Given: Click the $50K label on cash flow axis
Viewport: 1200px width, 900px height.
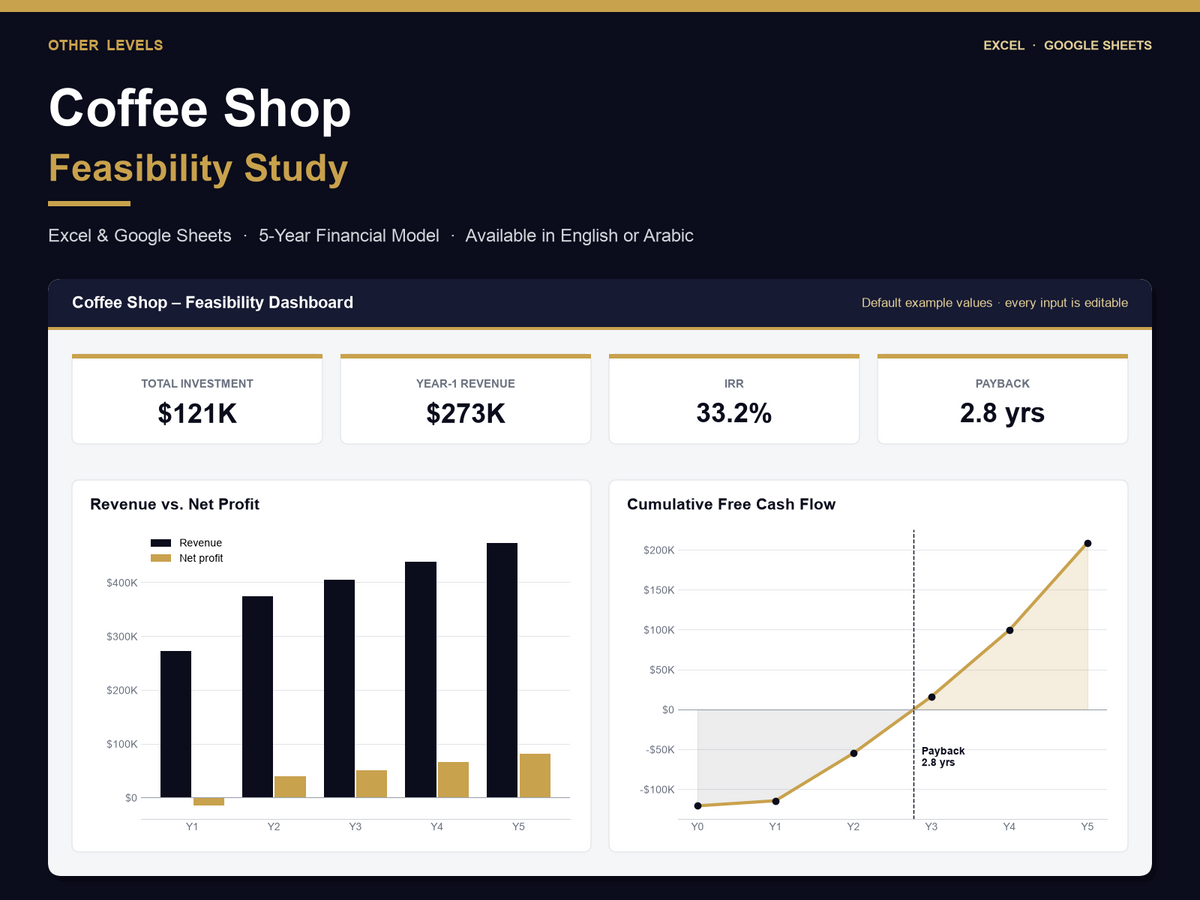Looking at the screenshot, I should (662, 670).
